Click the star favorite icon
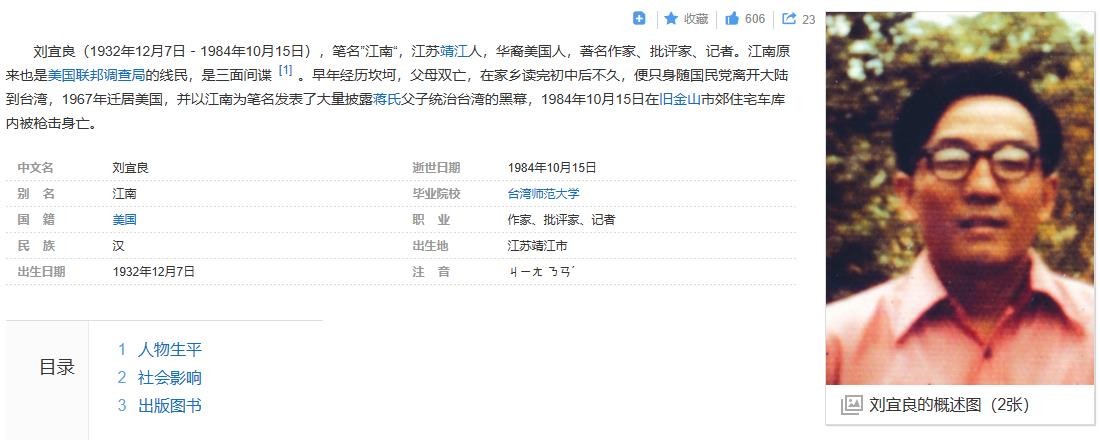This screenshot has width=1100, height=440. pyautogui.click(x=671, y=18)
